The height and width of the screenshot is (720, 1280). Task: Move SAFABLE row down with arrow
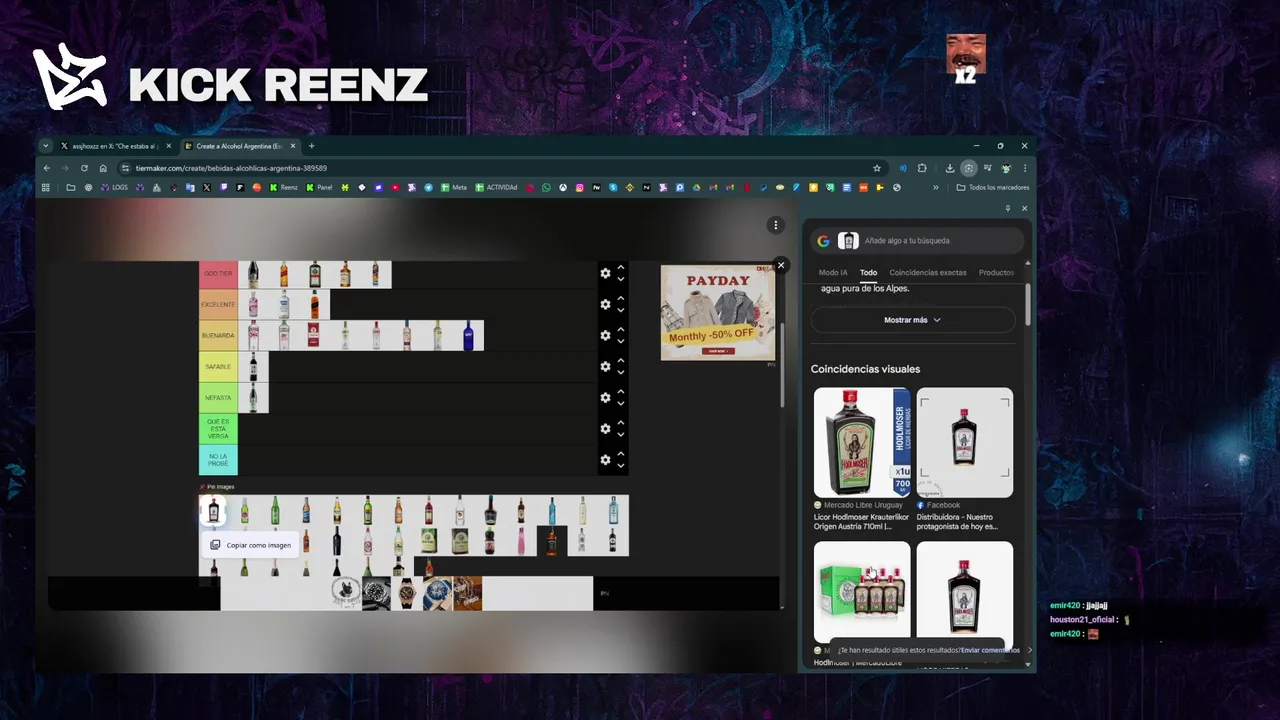click(621, 372)
